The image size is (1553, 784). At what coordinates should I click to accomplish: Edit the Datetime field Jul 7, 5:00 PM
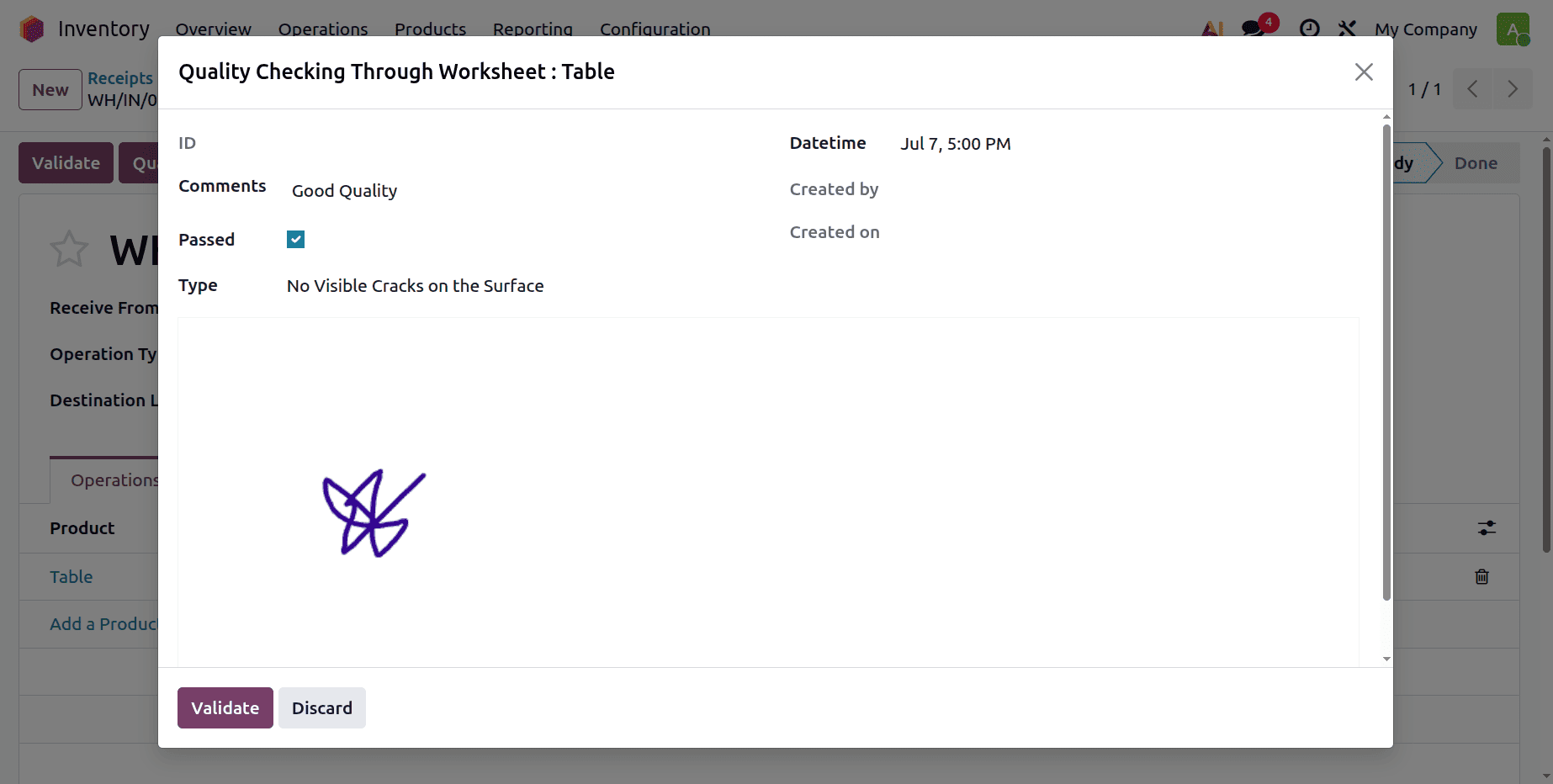(x=956, y=144)
